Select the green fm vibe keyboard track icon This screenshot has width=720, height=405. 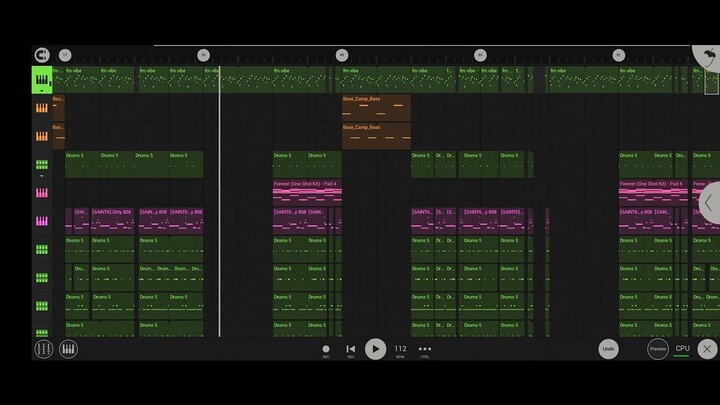point(42,79)
